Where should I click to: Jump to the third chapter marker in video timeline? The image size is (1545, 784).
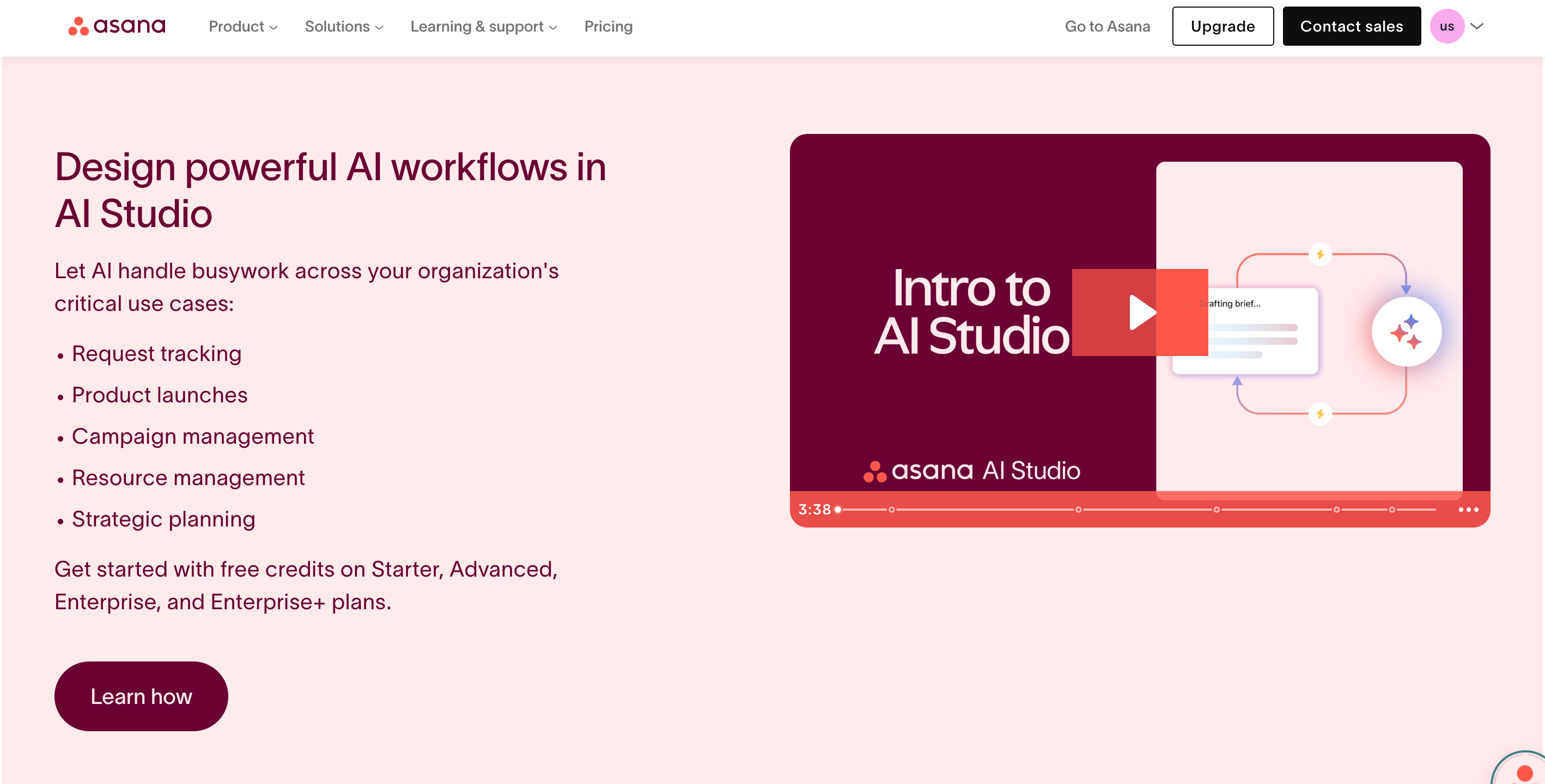pyautogui.click(x=1216, y=510)
